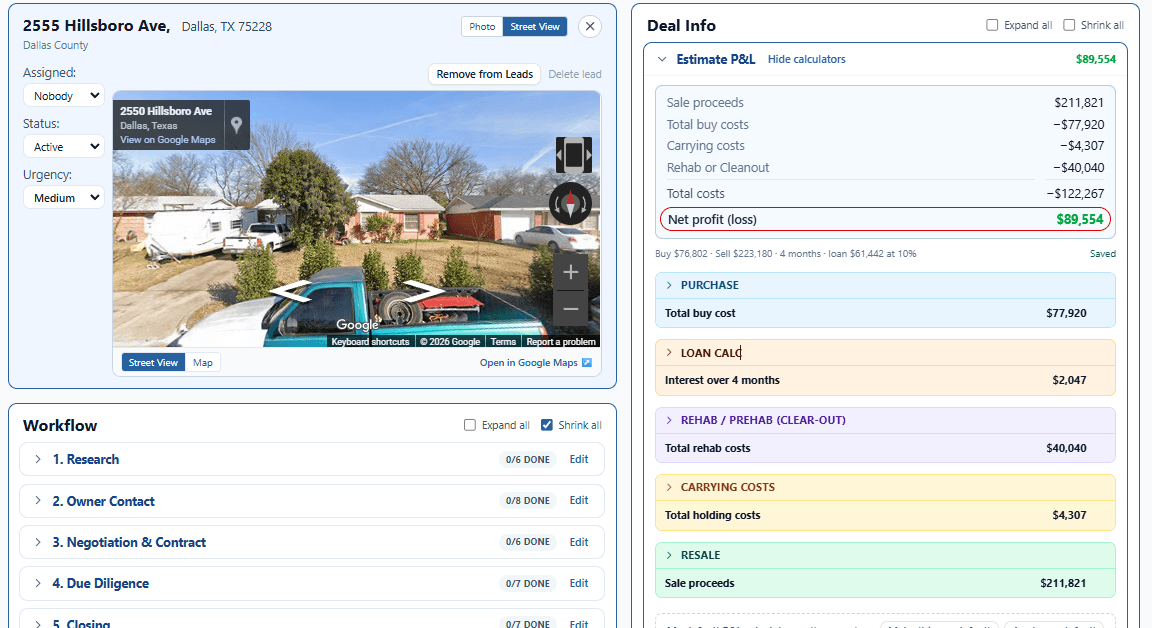Select the Street View tab below the image
The width and height of the screenshot is (1152, 628).
[x=153, y=363]
